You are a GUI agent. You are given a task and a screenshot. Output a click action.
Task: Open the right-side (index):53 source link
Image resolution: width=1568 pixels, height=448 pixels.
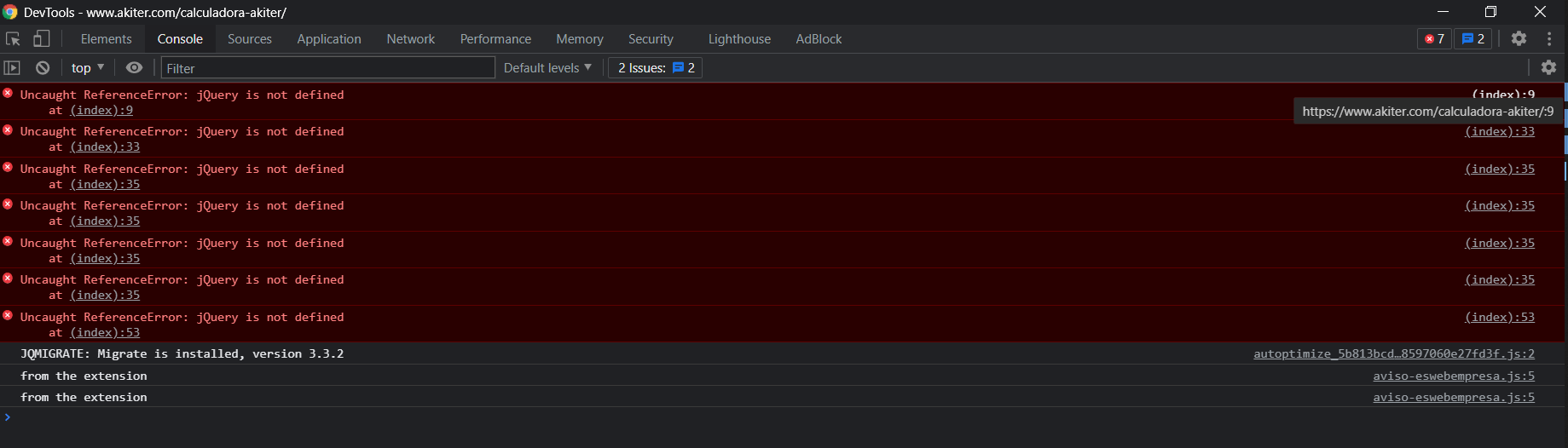(1500, 317)
